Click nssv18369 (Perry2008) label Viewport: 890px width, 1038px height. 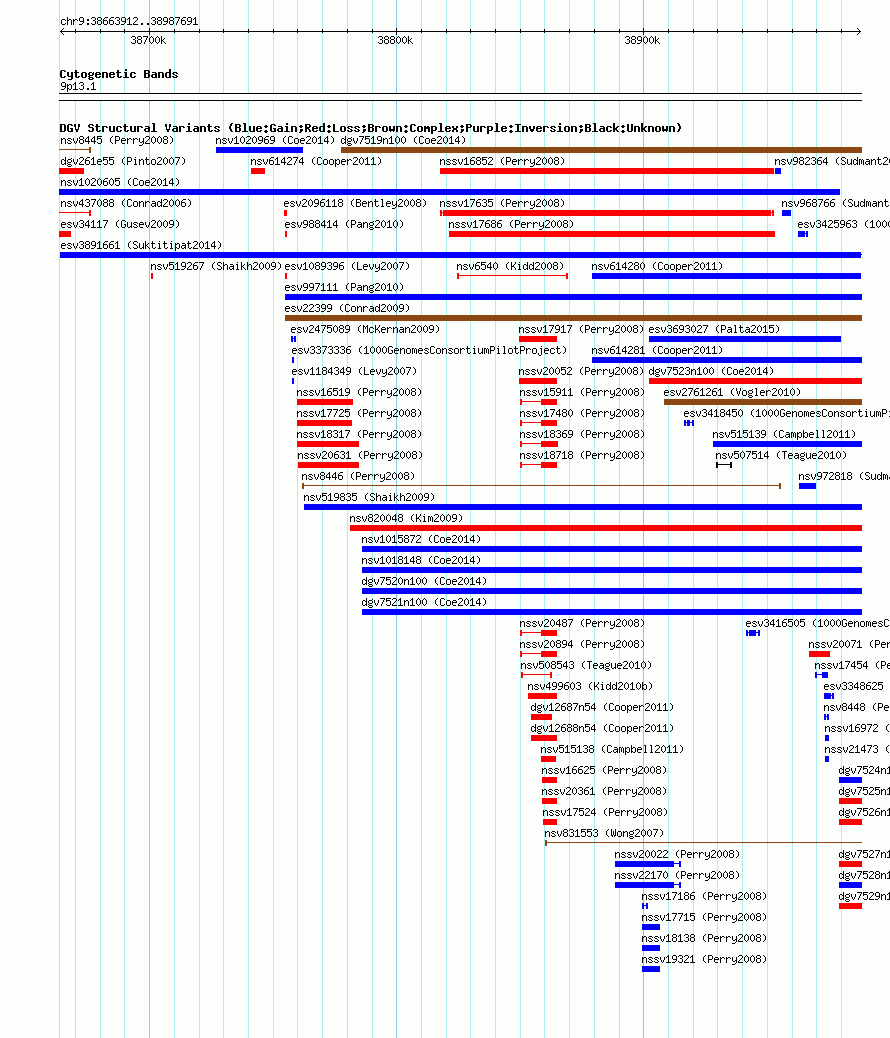[x=582, y=434]
